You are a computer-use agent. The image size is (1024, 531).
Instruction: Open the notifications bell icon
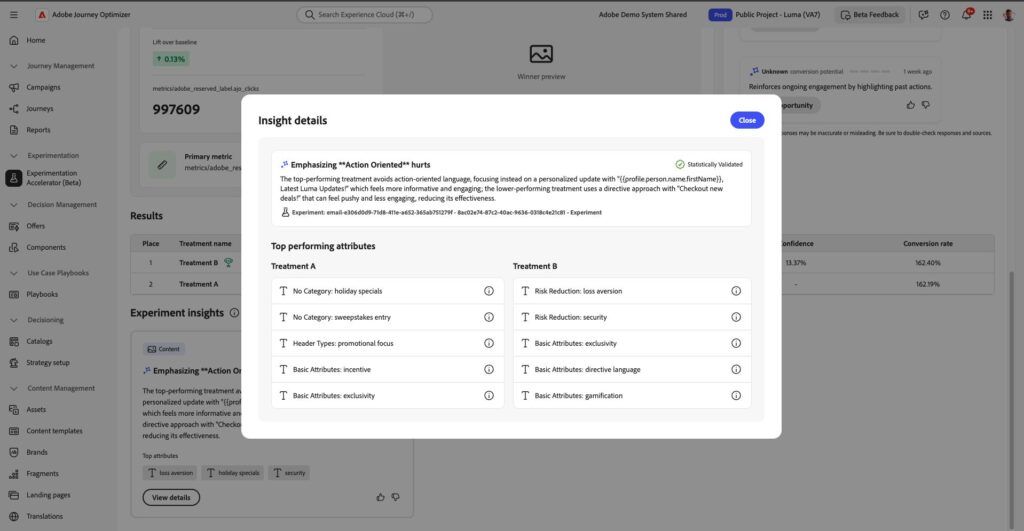click(966, 14)
